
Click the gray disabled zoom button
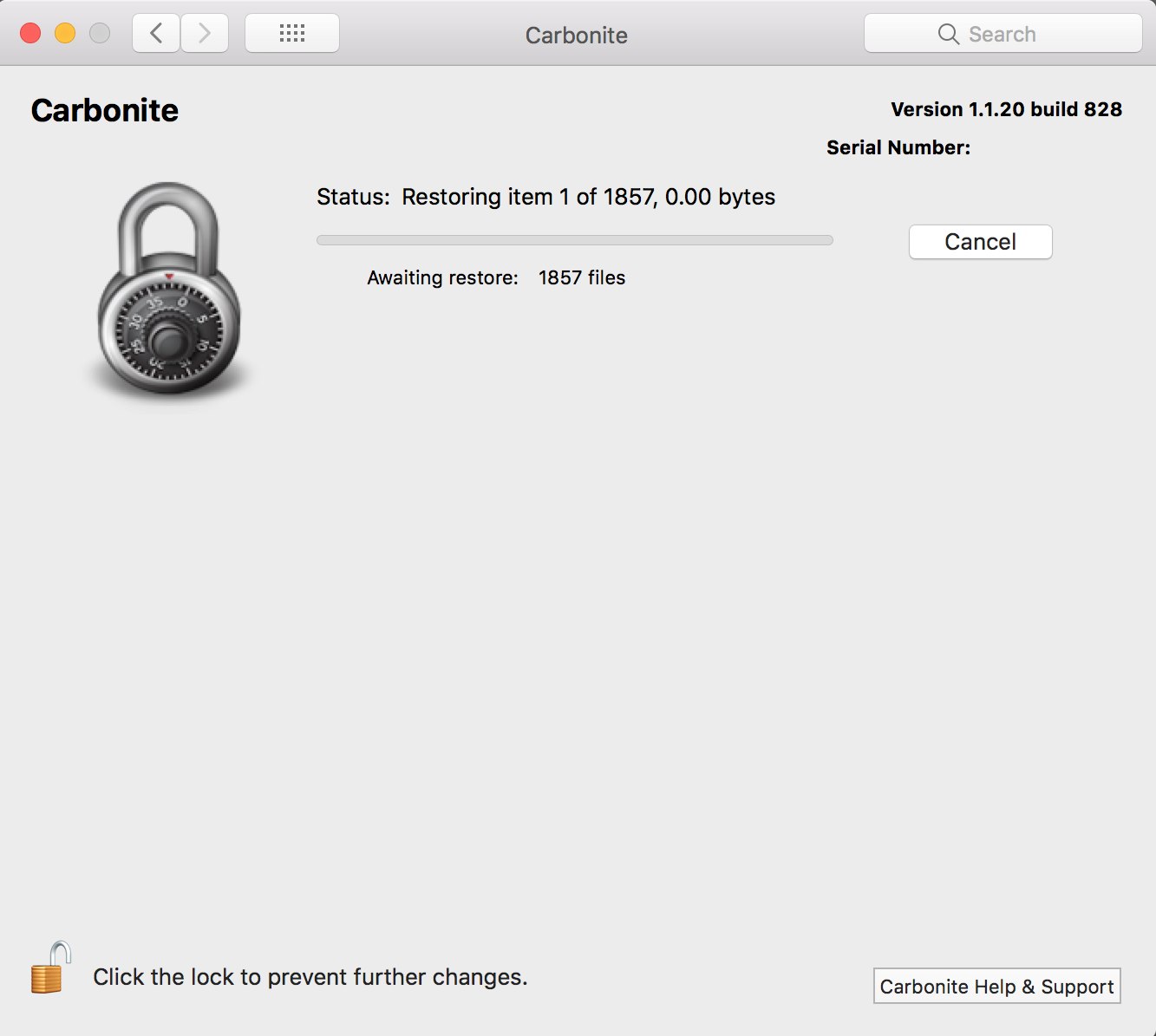(x=100, y=34)
